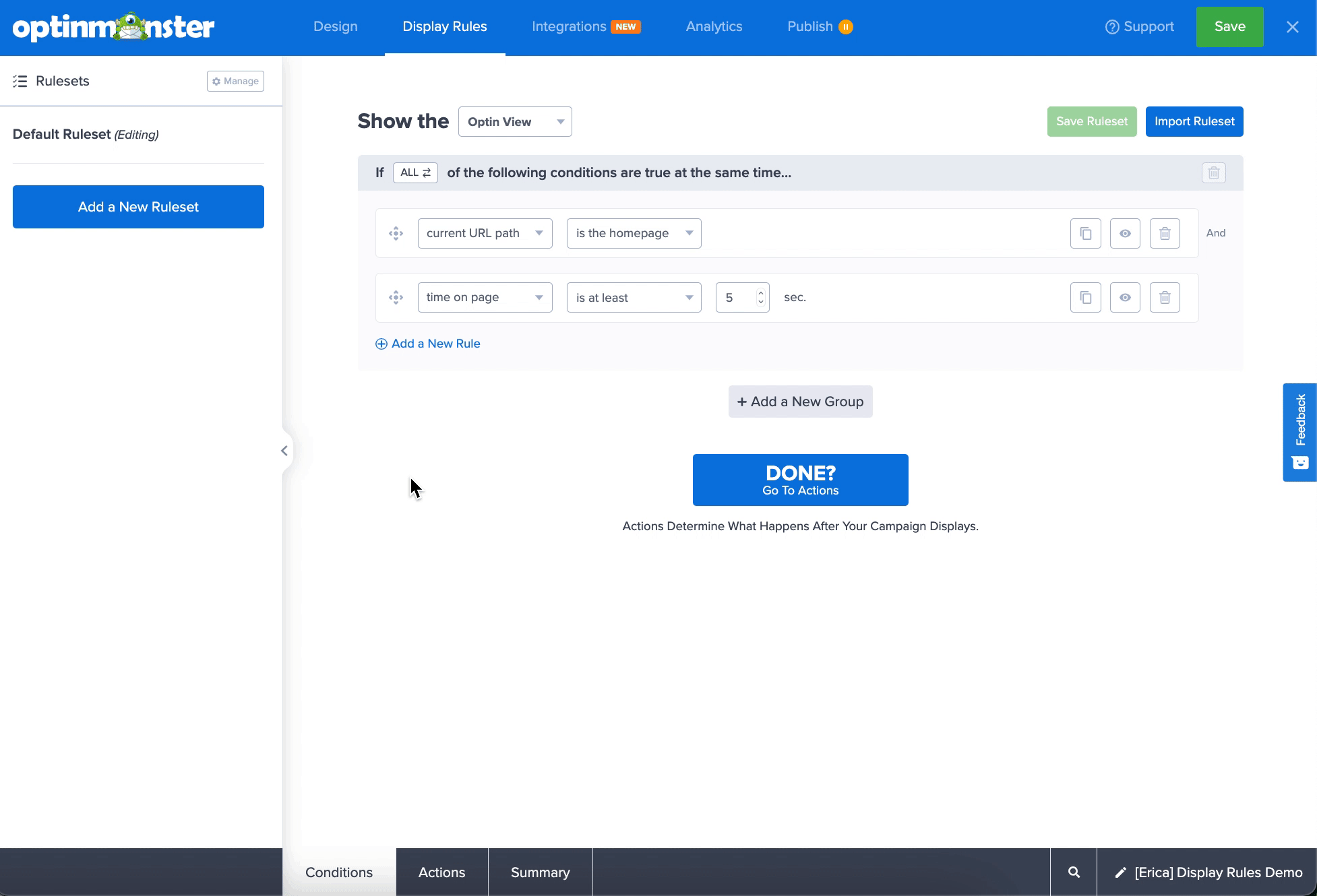Click Add a New Ruleset

[x=137, y=206]
